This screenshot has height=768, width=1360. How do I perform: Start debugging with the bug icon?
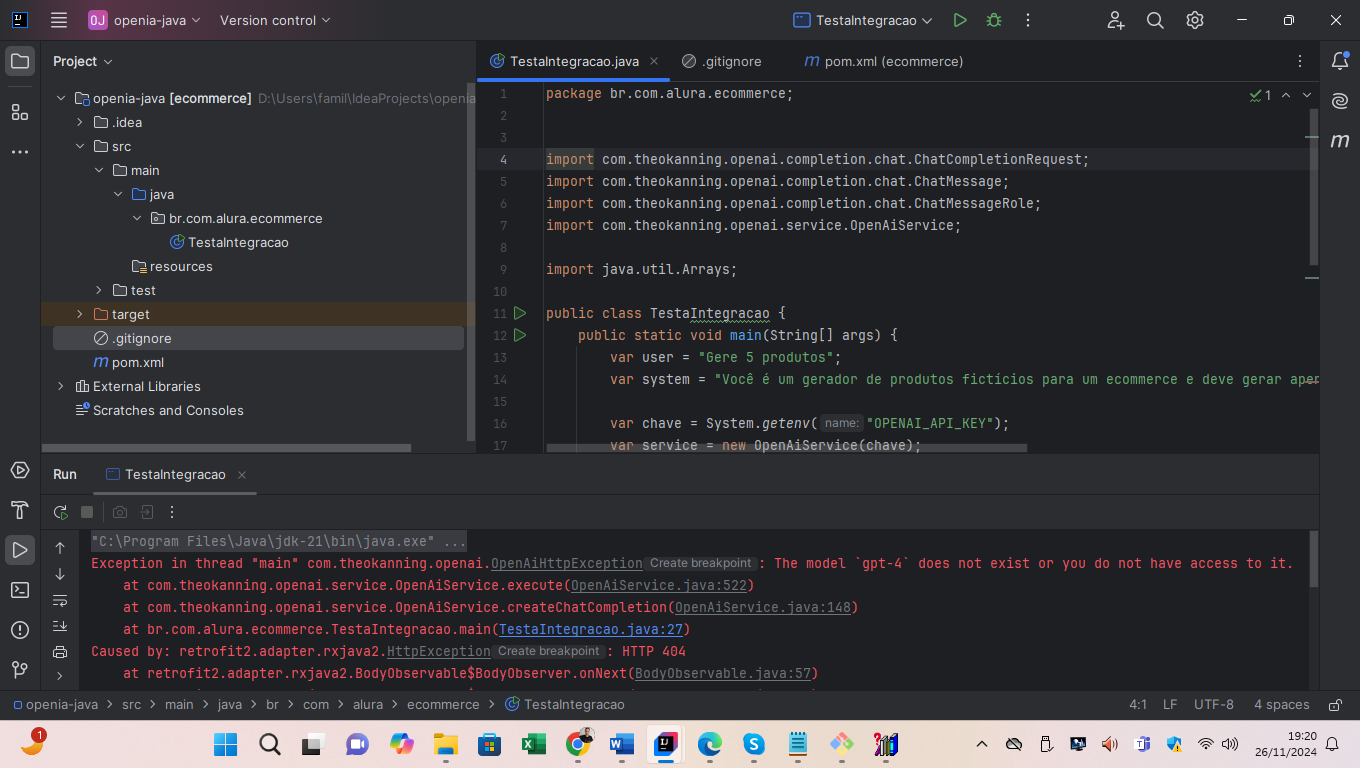tap(993, 20)
